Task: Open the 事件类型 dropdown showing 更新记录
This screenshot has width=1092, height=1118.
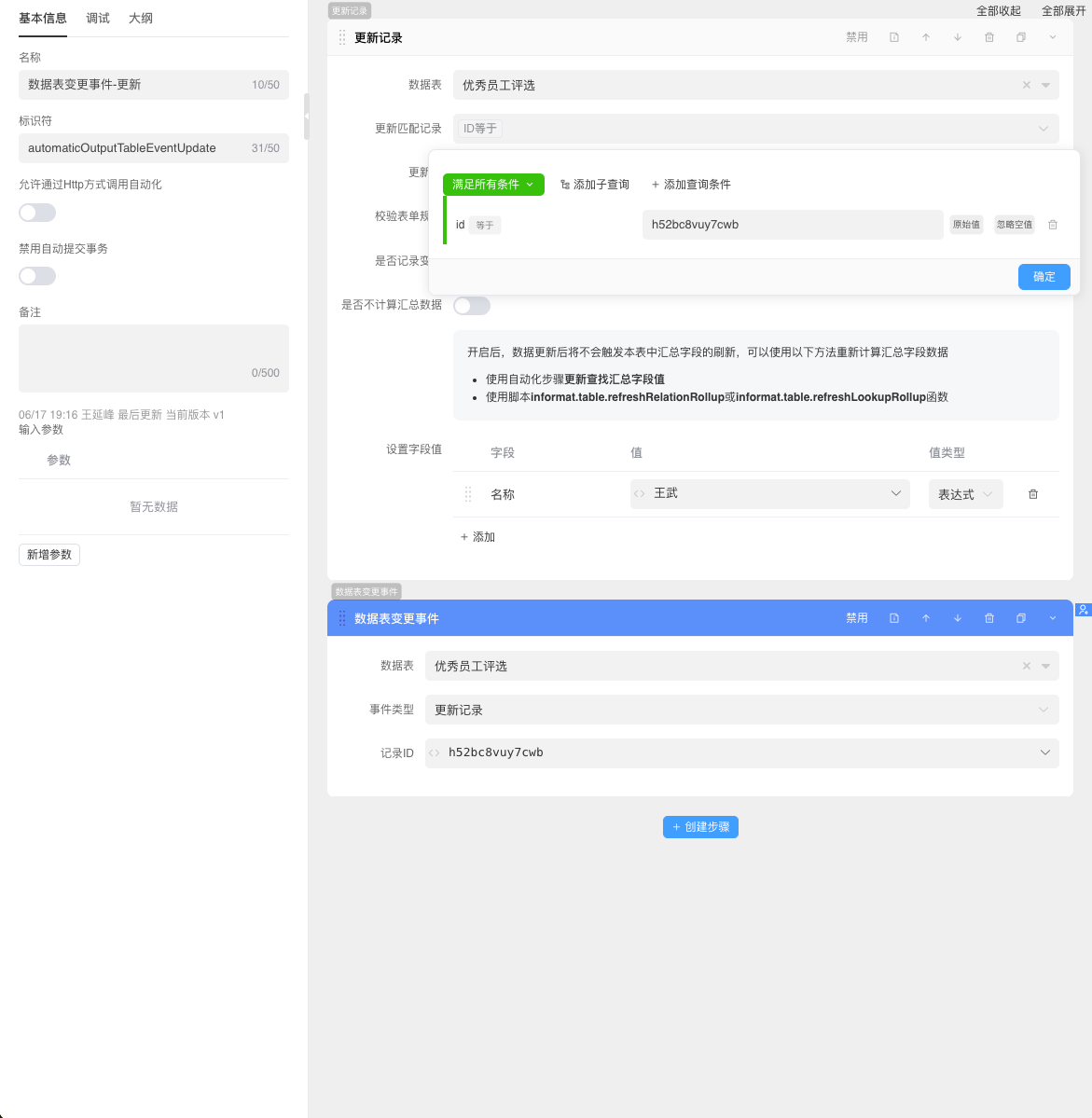Action: coord(741,710)
